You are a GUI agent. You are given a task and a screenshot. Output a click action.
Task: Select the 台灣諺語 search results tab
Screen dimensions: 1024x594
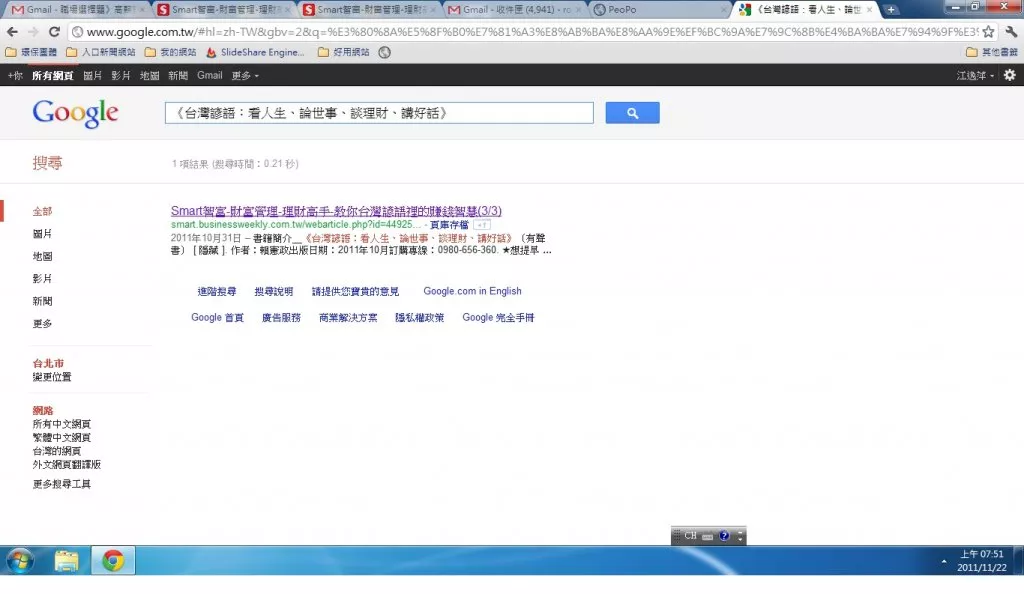coord(806,10)
